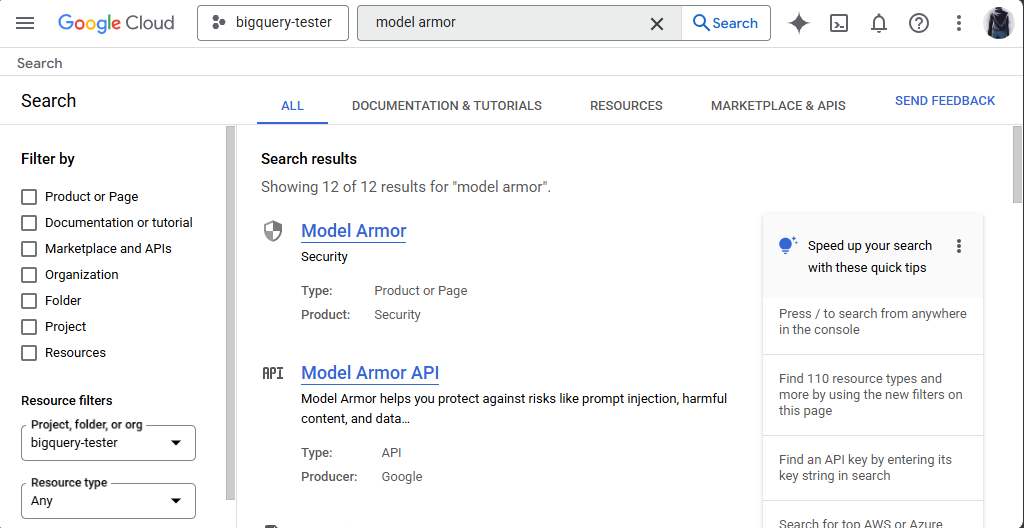1024x528 pixels.
Task: Switch to Marketplace & APIs tab
Action: 778,105
